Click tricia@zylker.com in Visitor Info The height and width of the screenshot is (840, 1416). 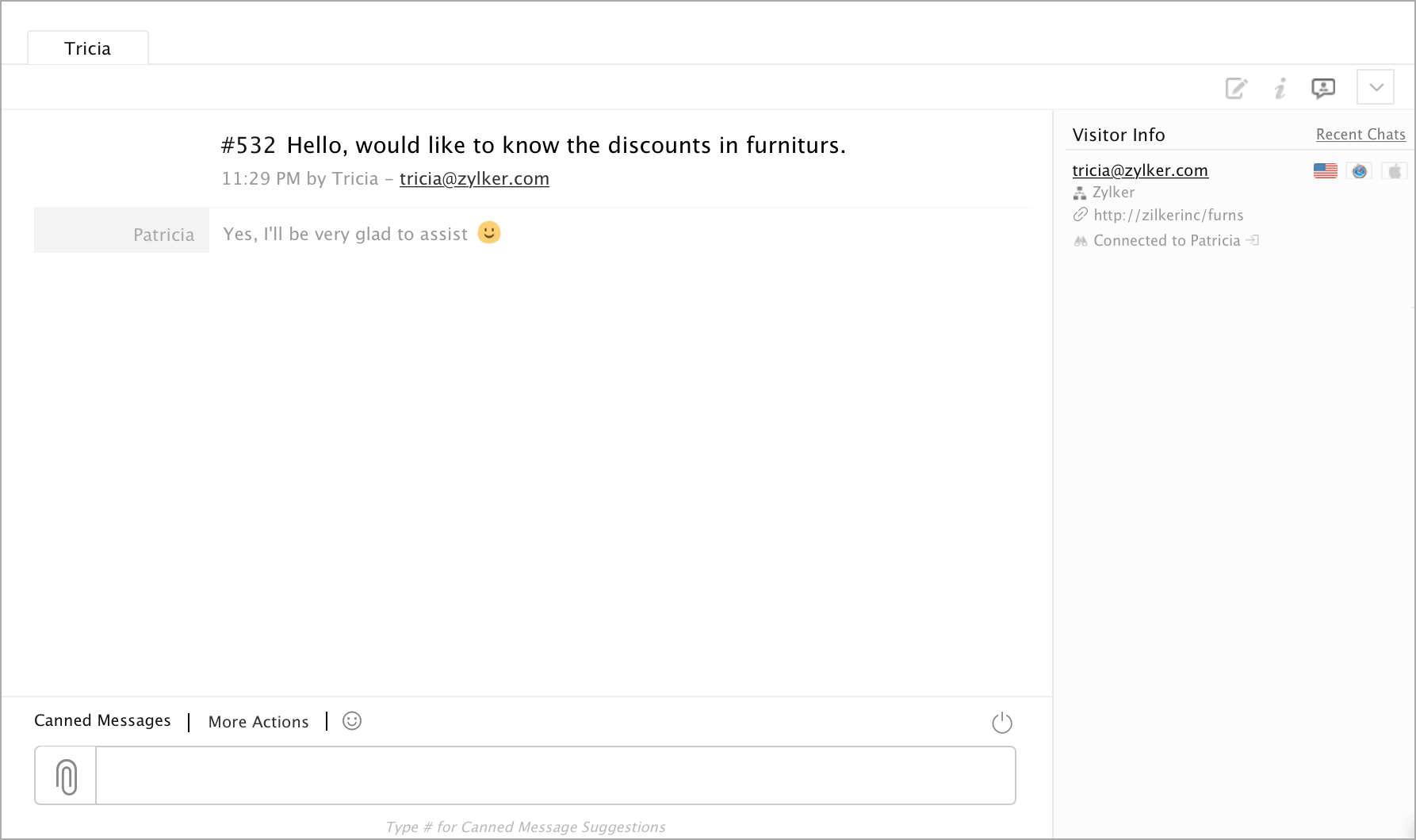(x=1139, y=170)
